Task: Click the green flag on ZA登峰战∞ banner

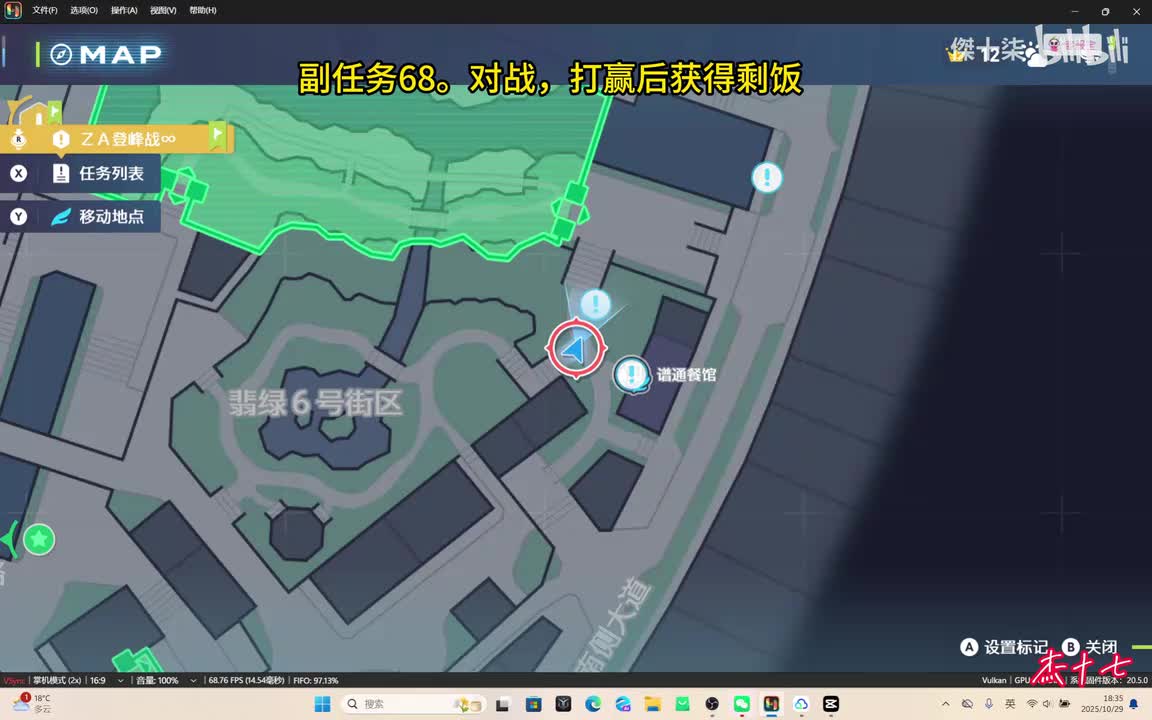Action: tap(217, 136)
